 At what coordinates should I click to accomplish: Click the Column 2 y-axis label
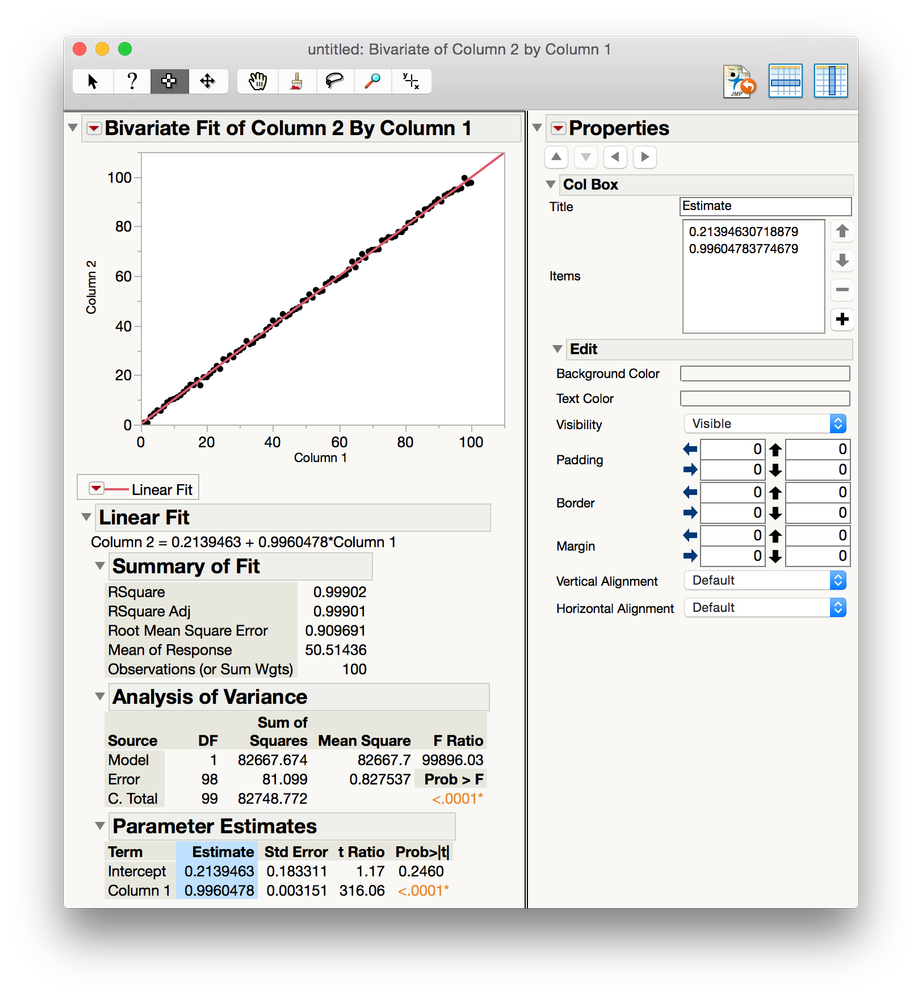click(x=91, y=287)
